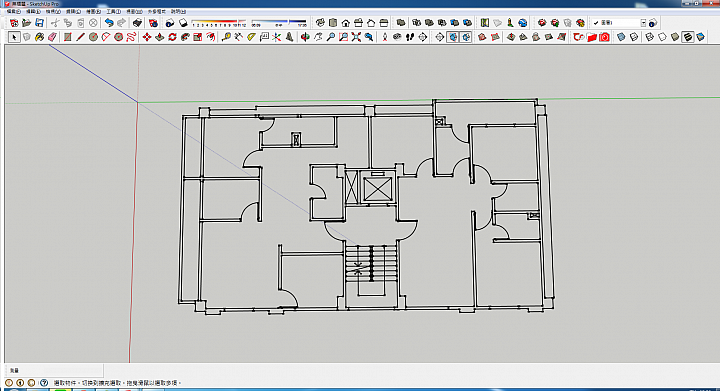Open the Layer Manager icon
Viewport: 720px width, 391px height.
tap(653, 22)
